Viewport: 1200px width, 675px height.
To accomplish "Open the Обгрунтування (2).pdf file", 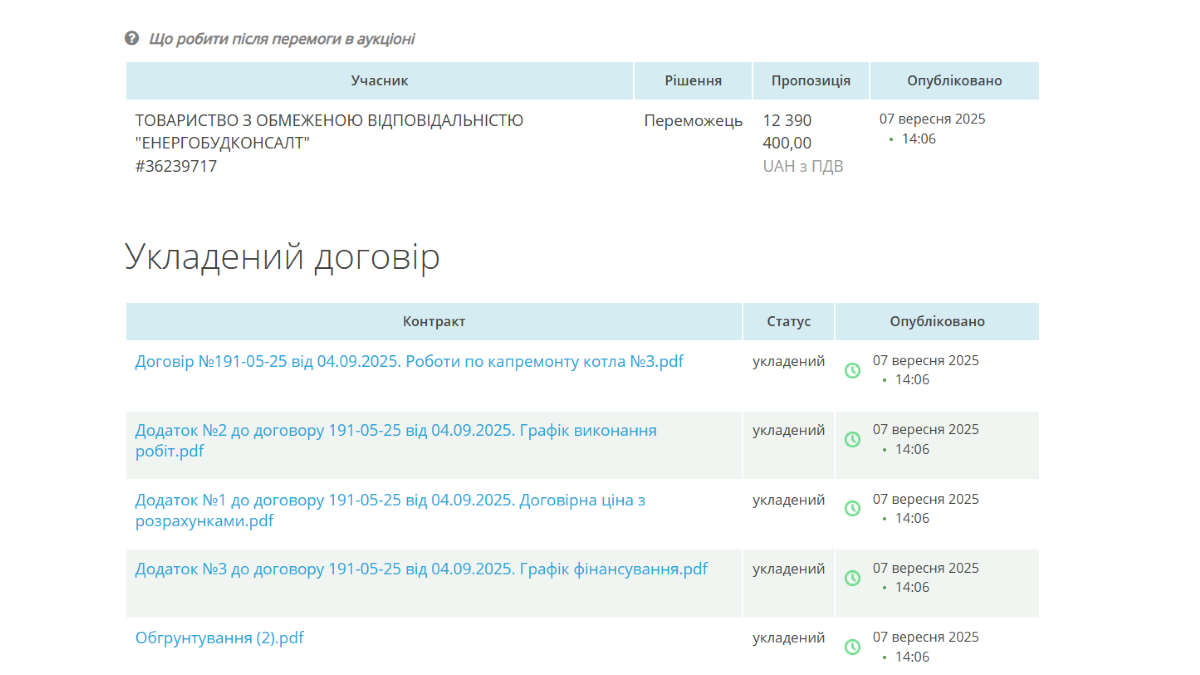I will 219,637.
